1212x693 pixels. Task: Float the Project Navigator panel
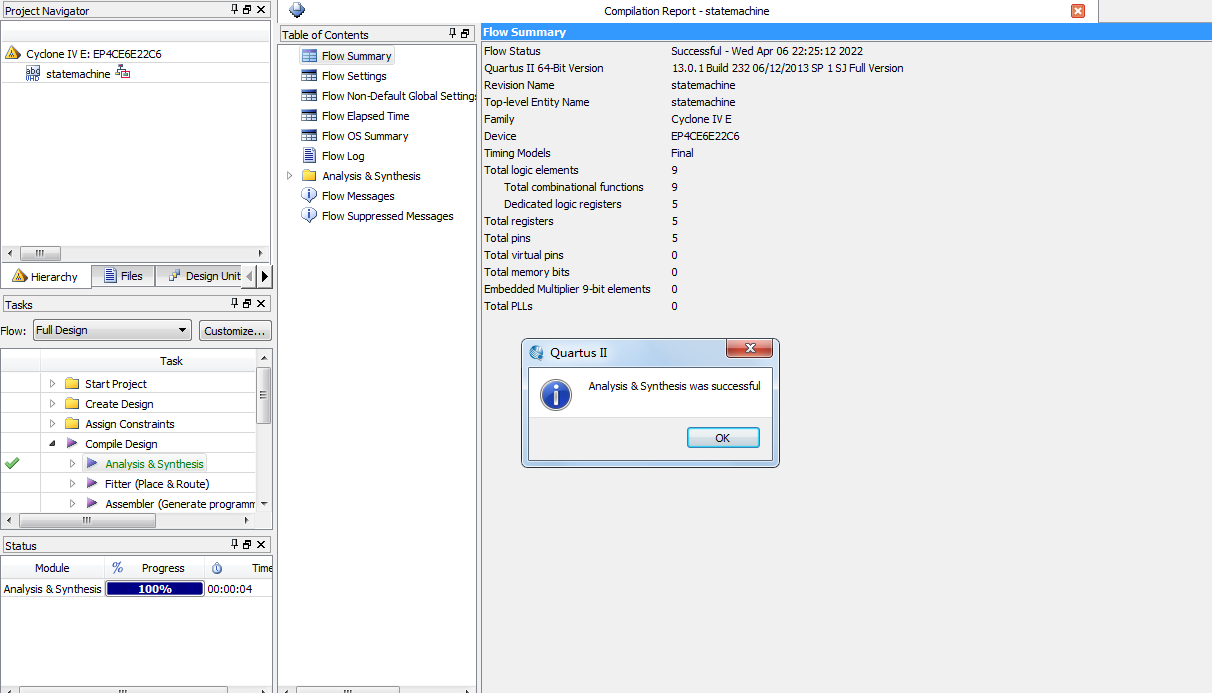tap(247, 10)
